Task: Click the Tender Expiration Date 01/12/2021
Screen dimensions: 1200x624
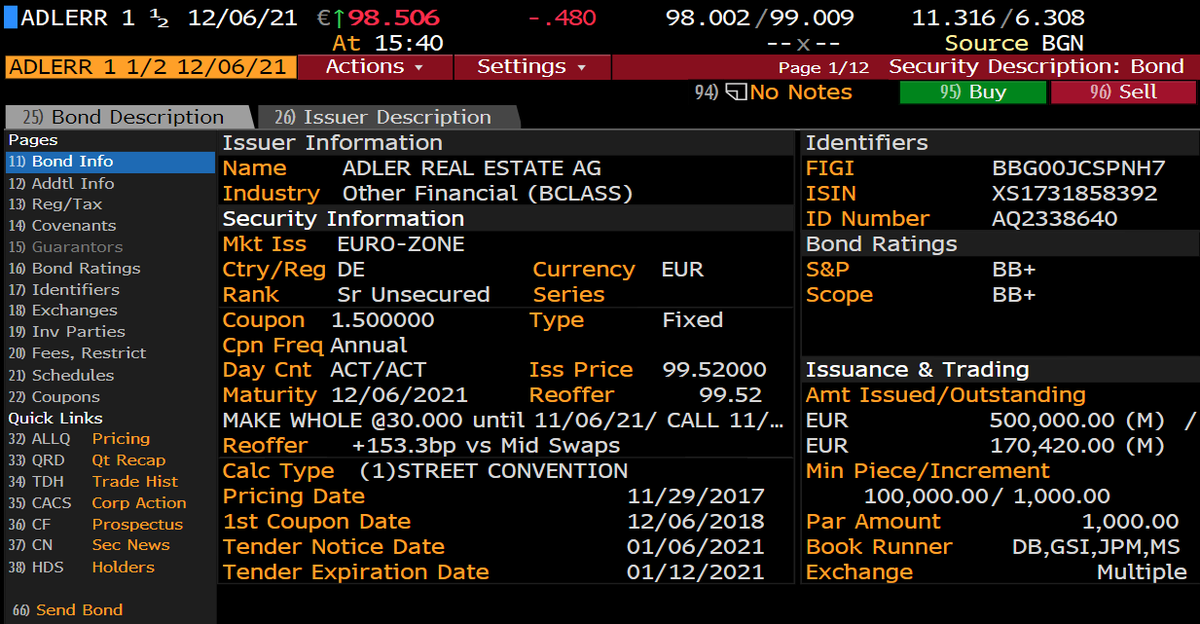Action: 696,572
